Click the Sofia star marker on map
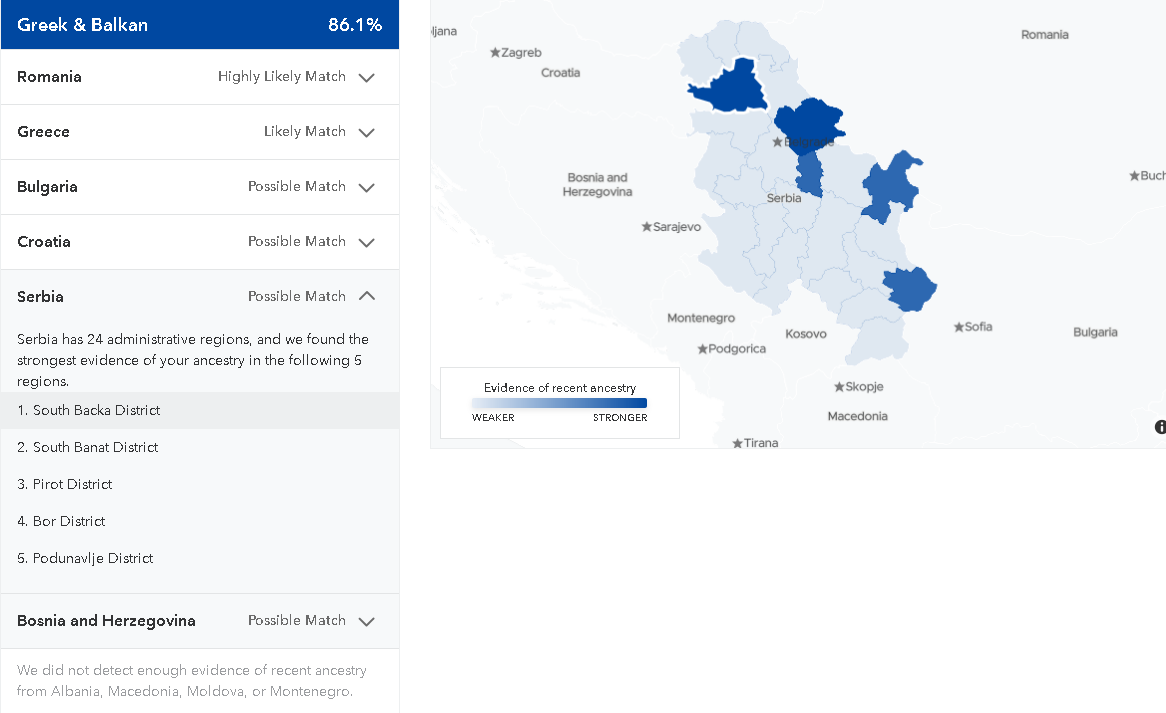 [959, 327]
